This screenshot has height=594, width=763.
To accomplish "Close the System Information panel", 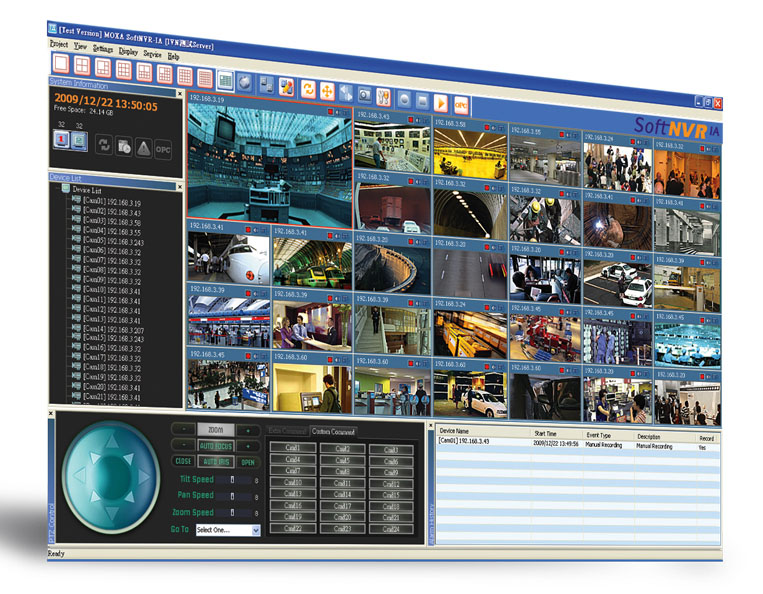I will point(180,94).
